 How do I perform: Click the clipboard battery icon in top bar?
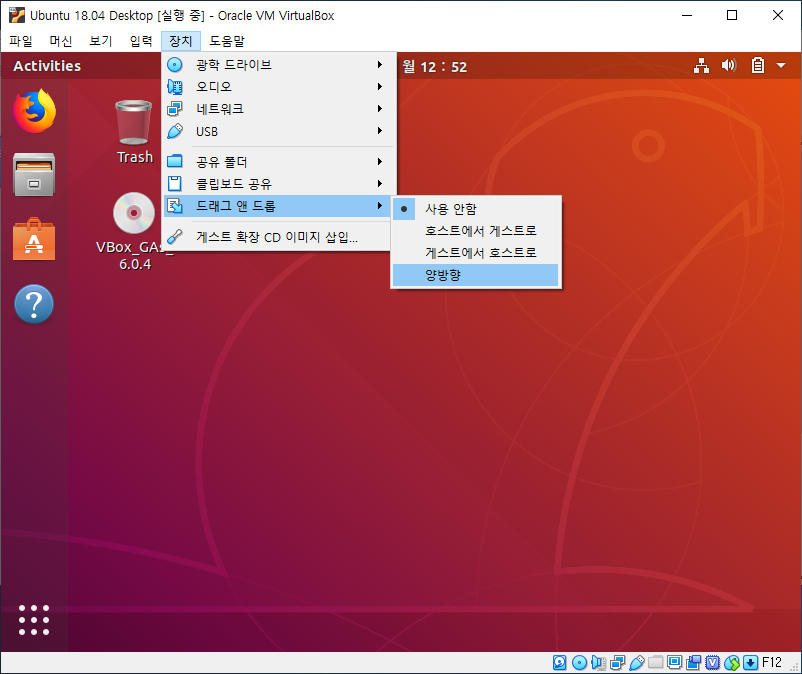[758, 65]
